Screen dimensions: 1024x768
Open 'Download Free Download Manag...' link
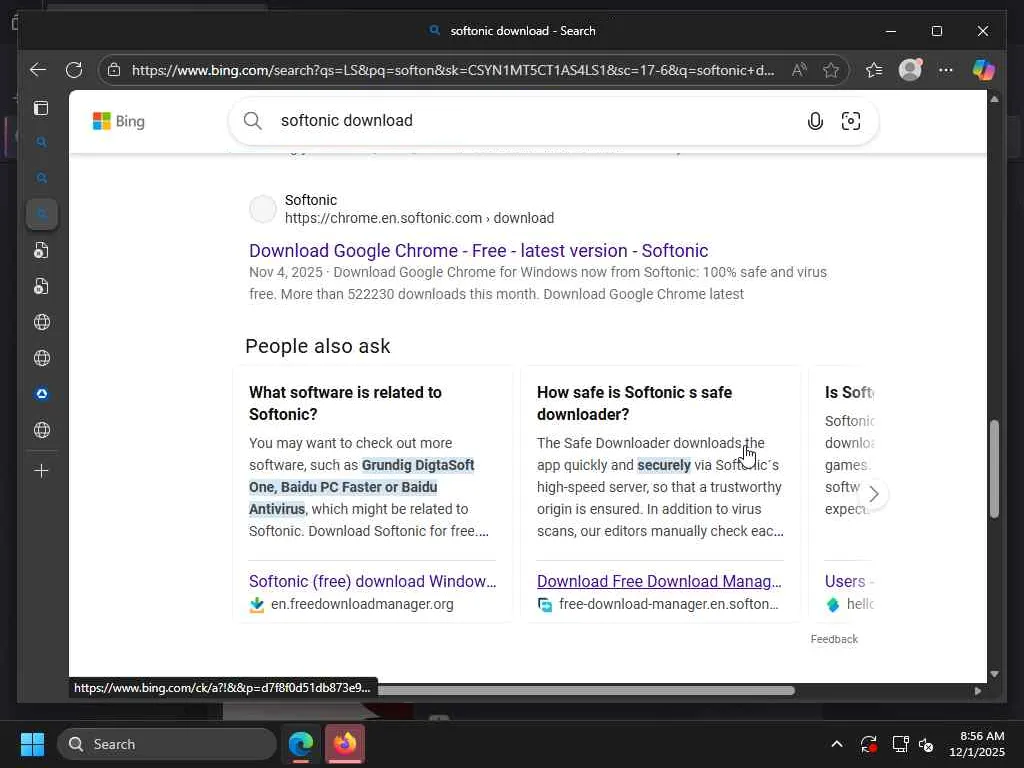pos(659,581)
